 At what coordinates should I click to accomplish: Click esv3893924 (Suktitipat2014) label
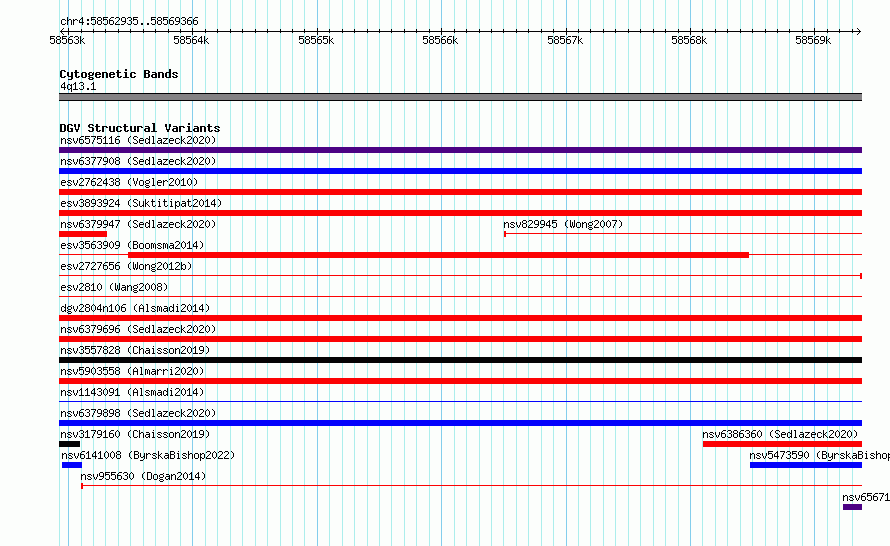click(x=141, y=203)
